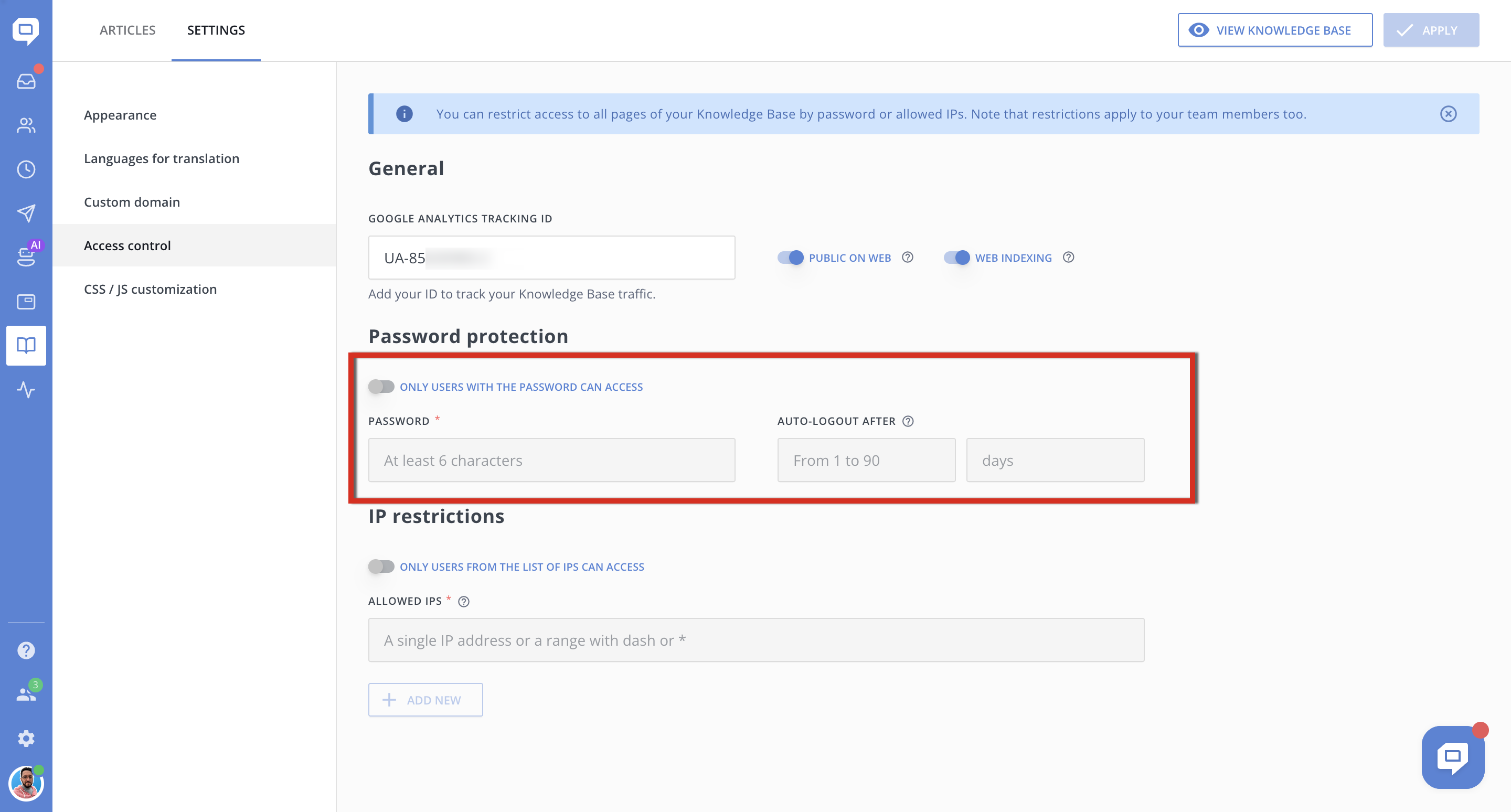The image size is (1511, 812).
Task: Toggle the Web Indexing switch
Action: (956, 258)
